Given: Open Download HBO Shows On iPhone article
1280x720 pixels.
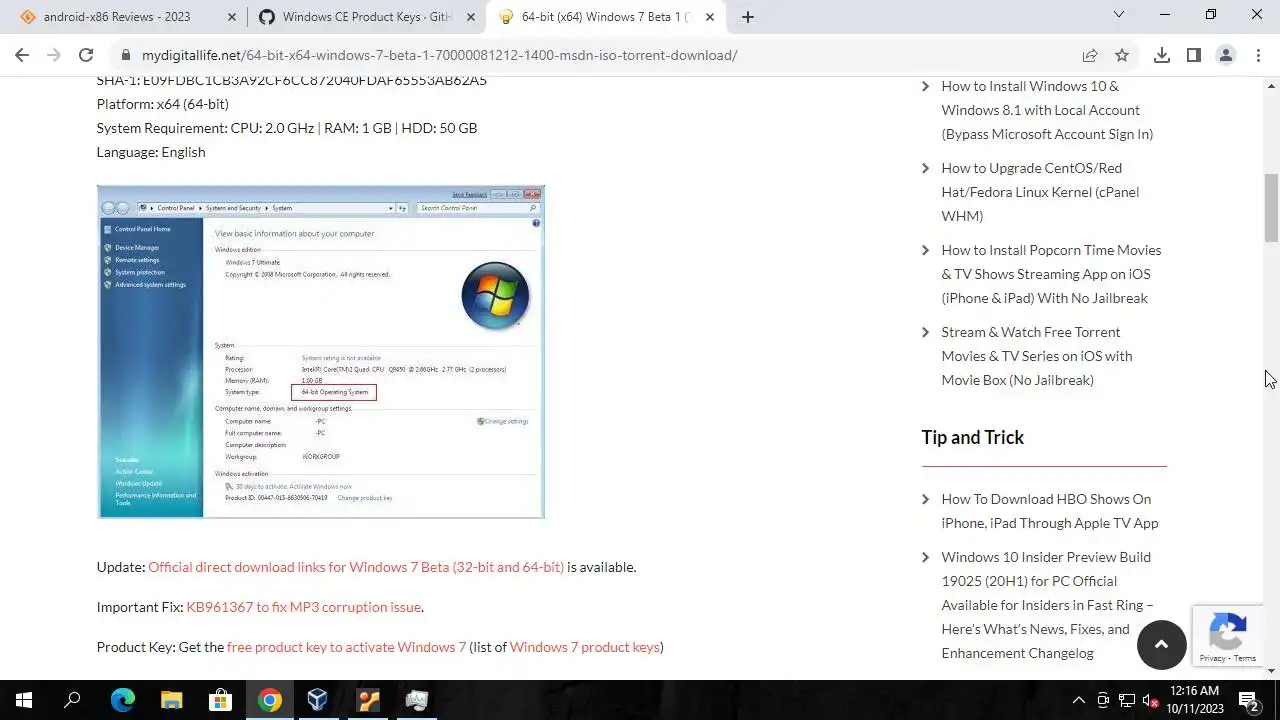Looking at the screenshot, I should tap(1050, 511).
